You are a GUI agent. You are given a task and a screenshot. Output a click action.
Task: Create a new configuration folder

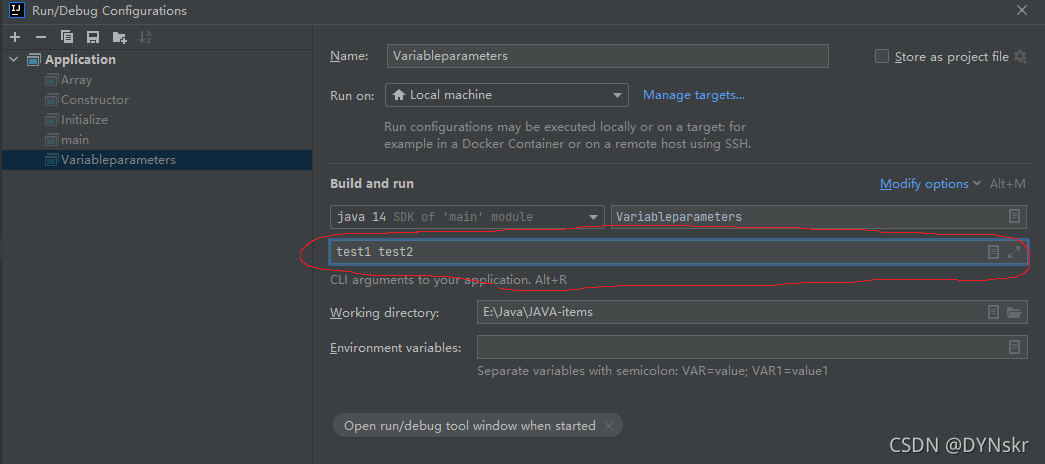tap(119, 37)
